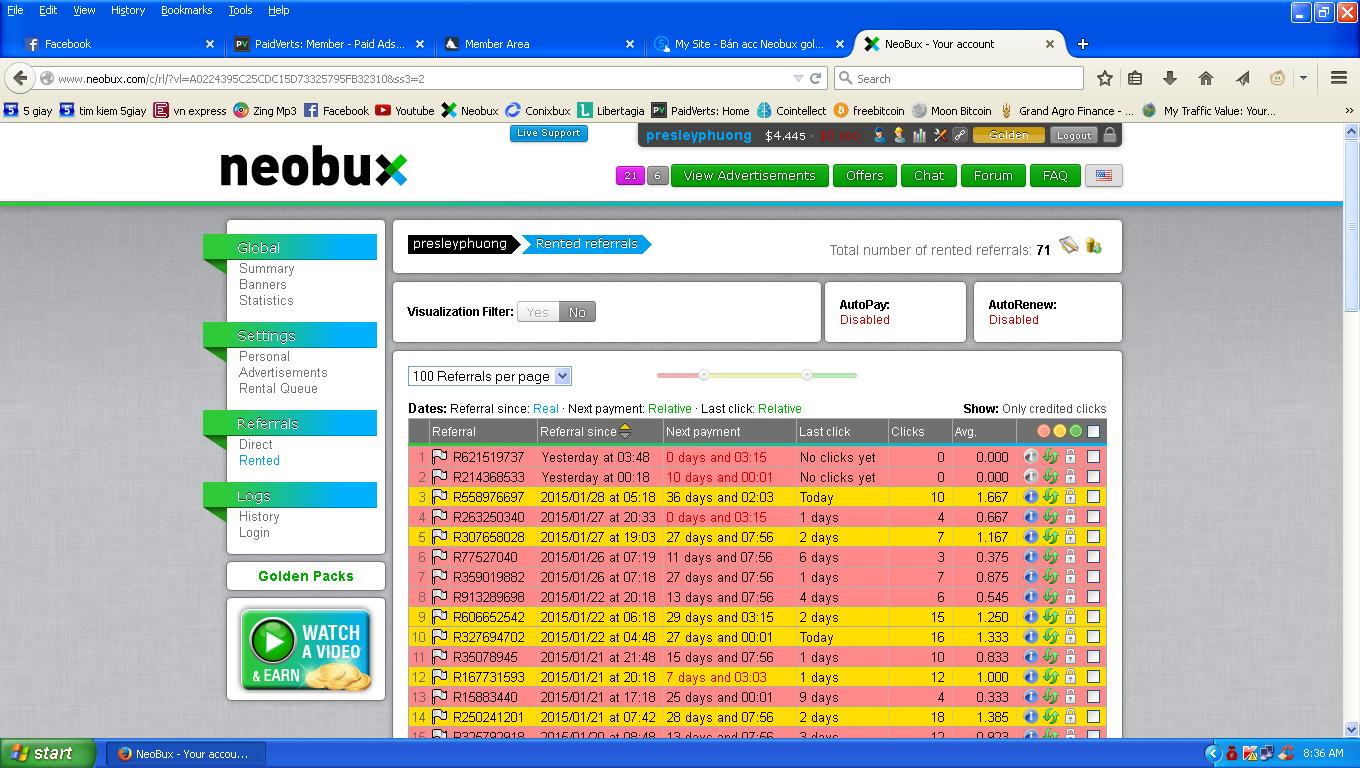
Task: Click the eraser icon beside total rented referrals
Action: [1069, 246]
